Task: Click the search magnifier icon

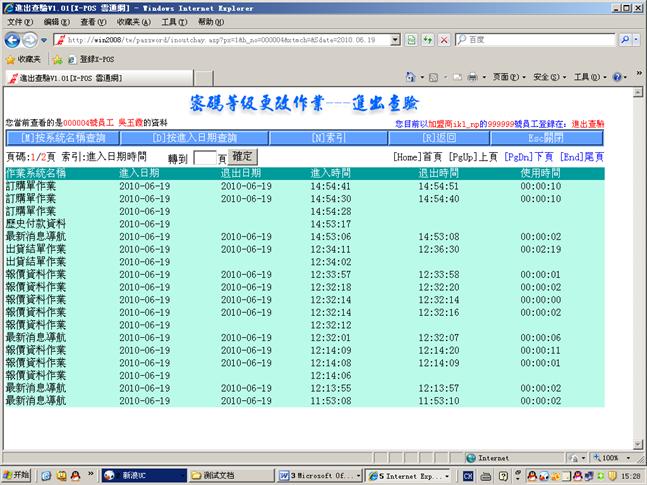Action: point(627,40)
